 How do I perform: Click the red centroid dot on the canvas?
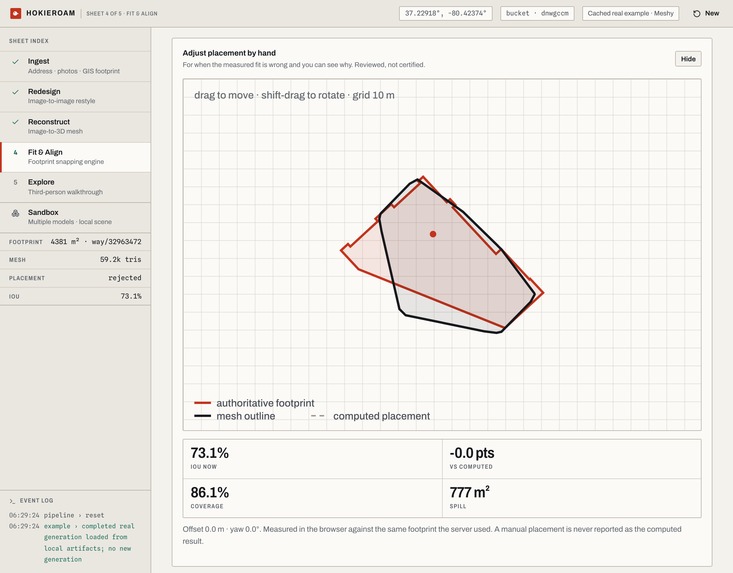click(433, 234)
